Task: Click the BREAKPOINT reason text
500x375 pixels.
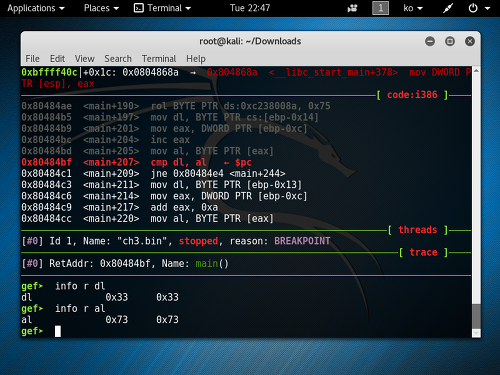Action: pos(302,241)
